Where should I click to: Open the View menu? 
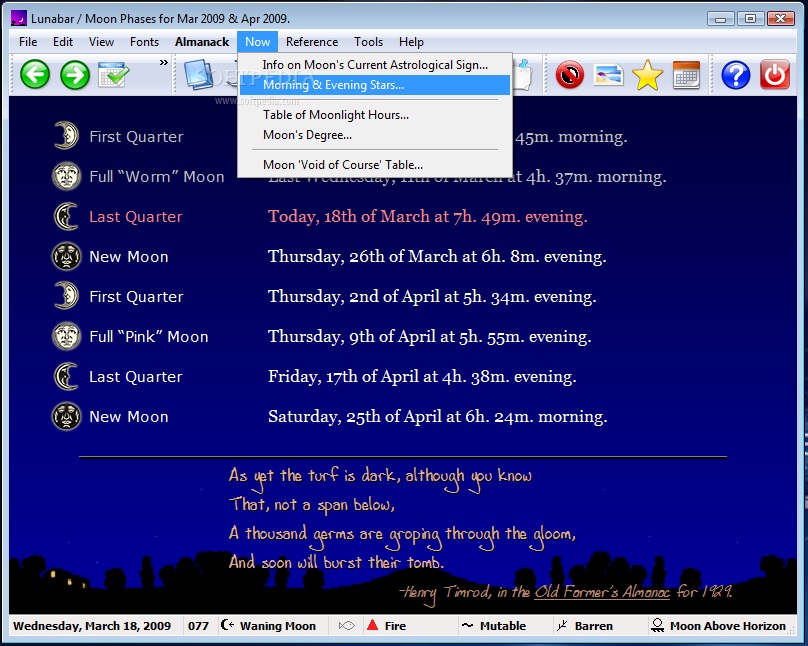point(101,42)
